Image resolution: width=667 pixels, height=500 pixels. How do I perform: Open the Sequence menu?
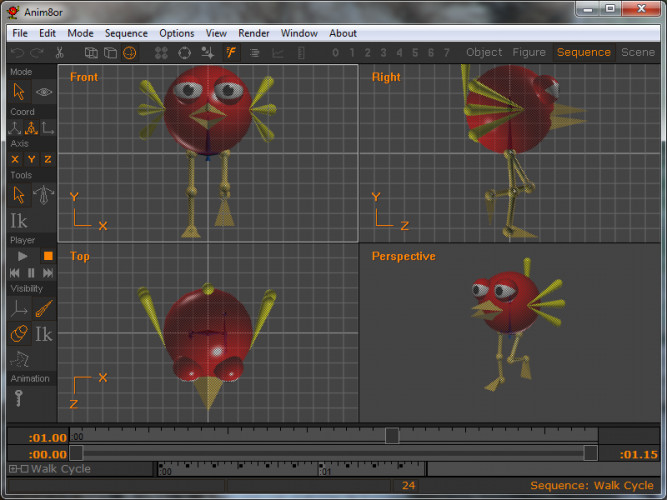[x=126, y=33]
